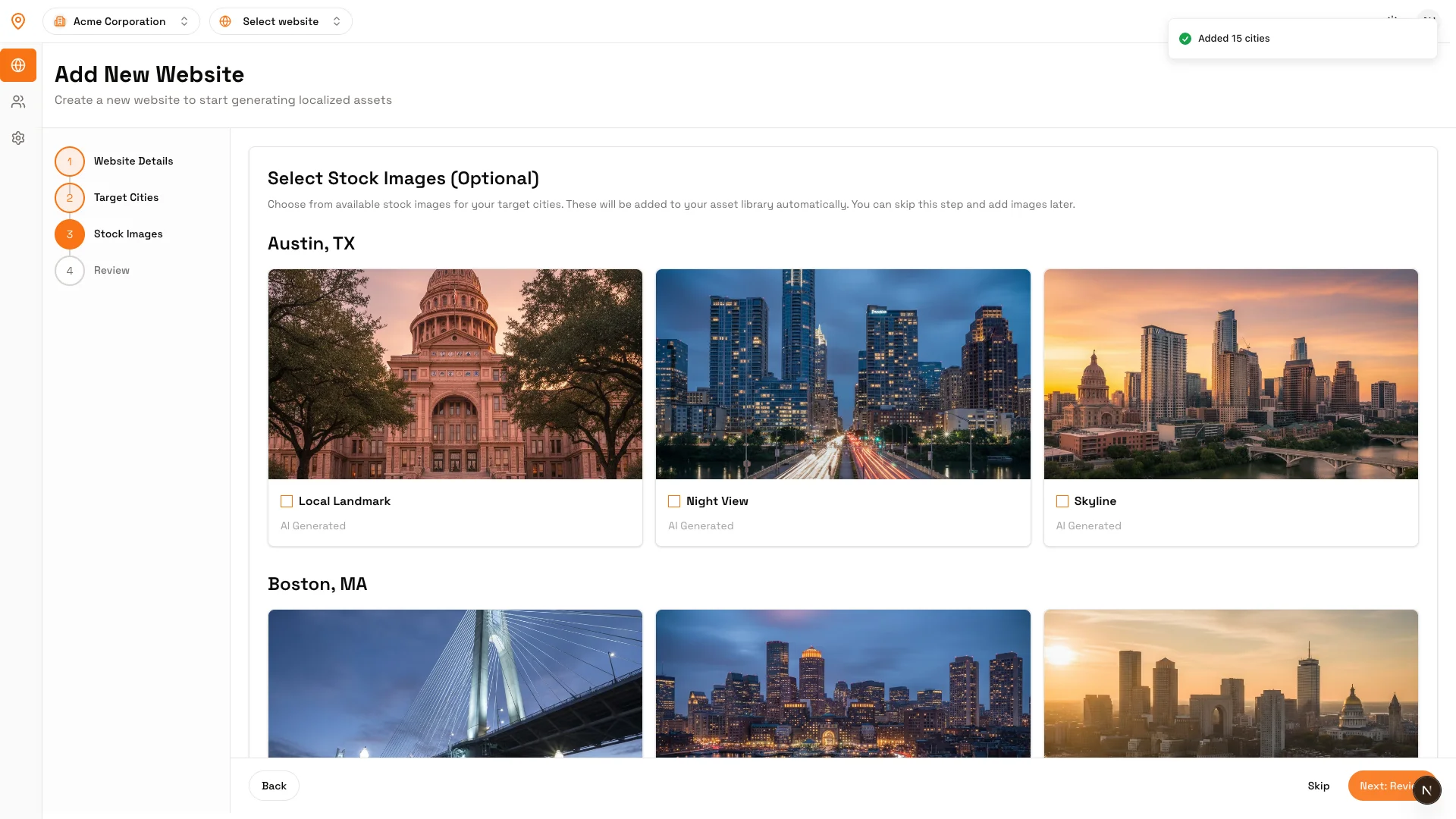
Task: Expand the Select website dropdown
Action: (281, 21)
